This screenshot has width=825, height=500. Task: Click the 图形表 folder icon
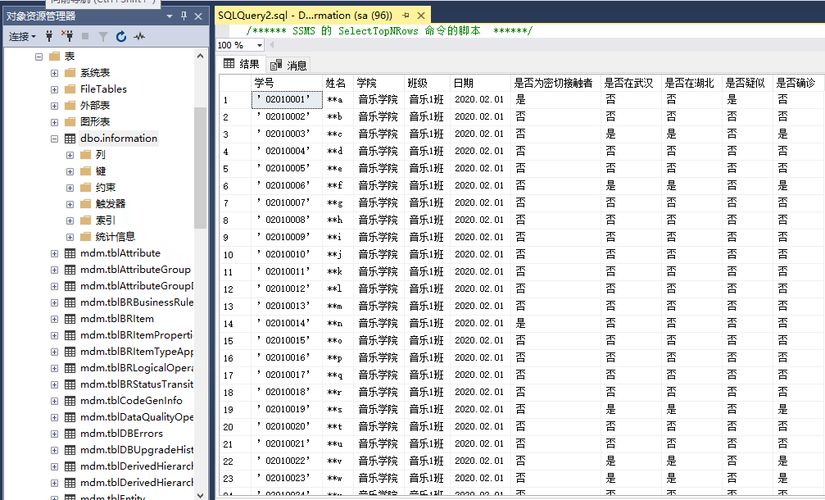70,122
